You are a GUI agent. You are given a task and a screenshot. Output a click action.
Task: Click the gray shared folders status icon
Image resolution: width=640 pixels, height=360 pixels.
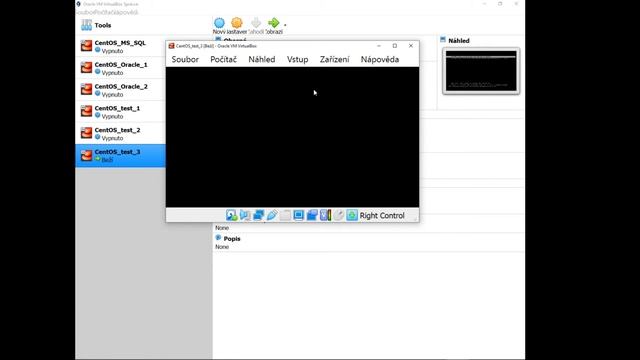285,215
